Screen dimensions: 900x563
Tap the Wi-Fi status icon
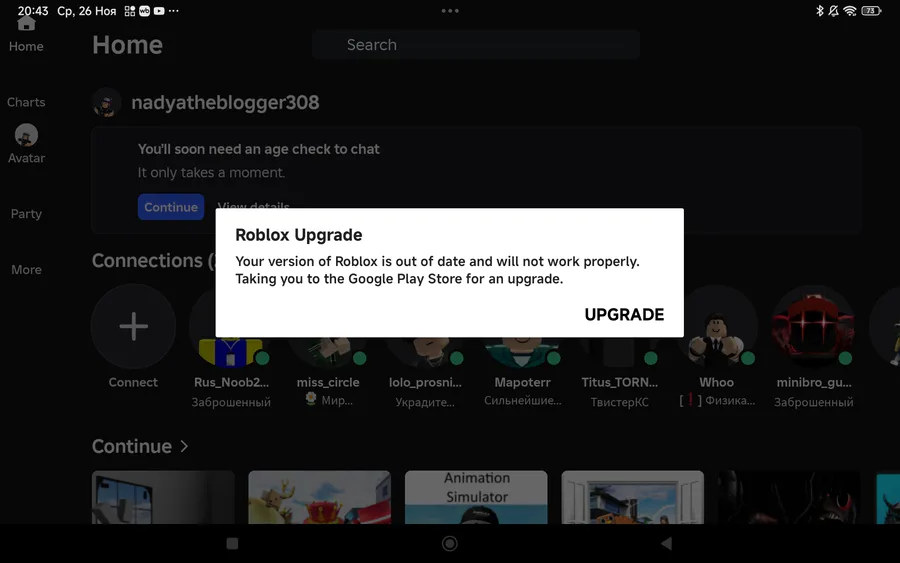point(850,10)
